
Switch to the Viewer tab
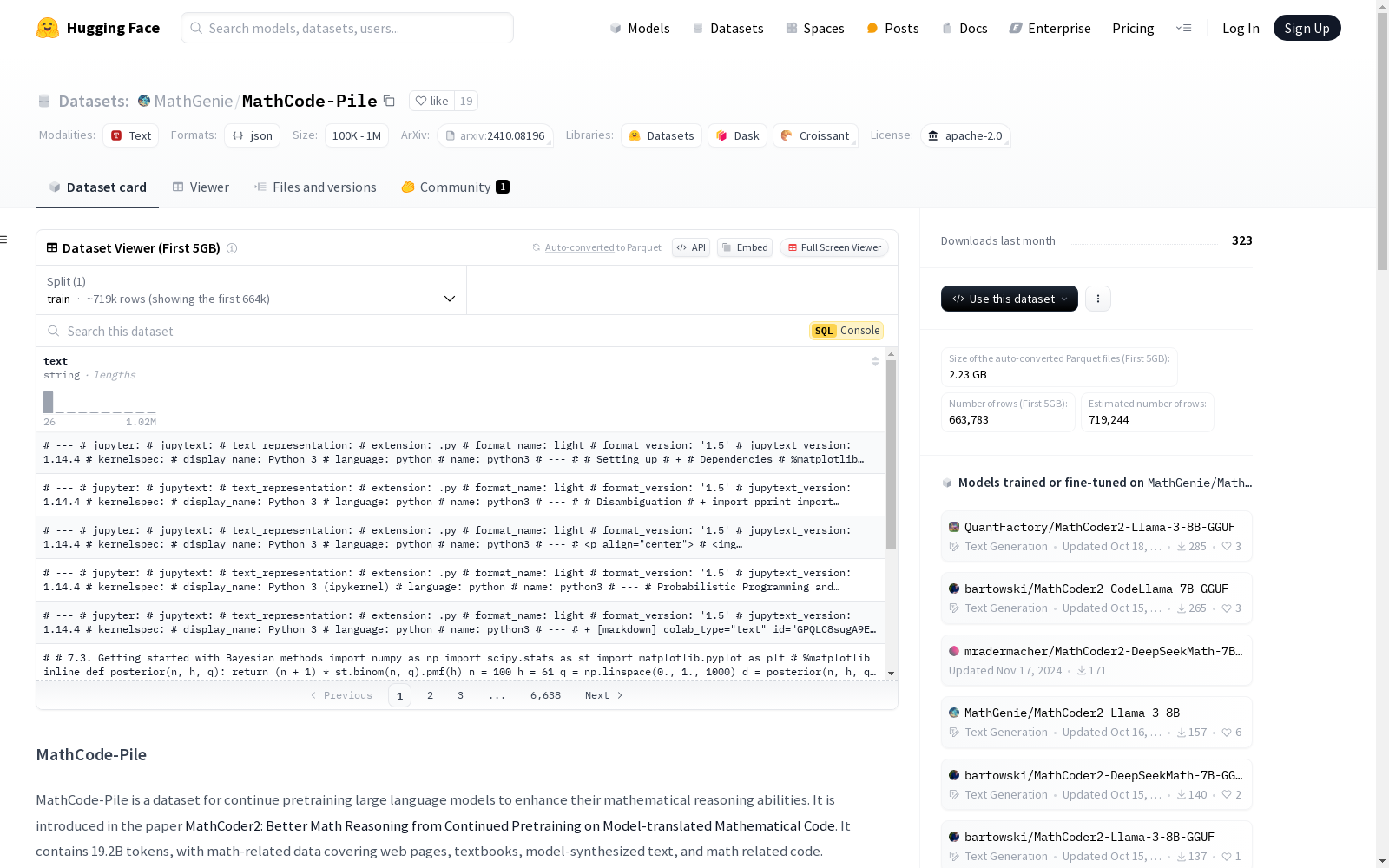pyautogui.click(x=201, y=187)
